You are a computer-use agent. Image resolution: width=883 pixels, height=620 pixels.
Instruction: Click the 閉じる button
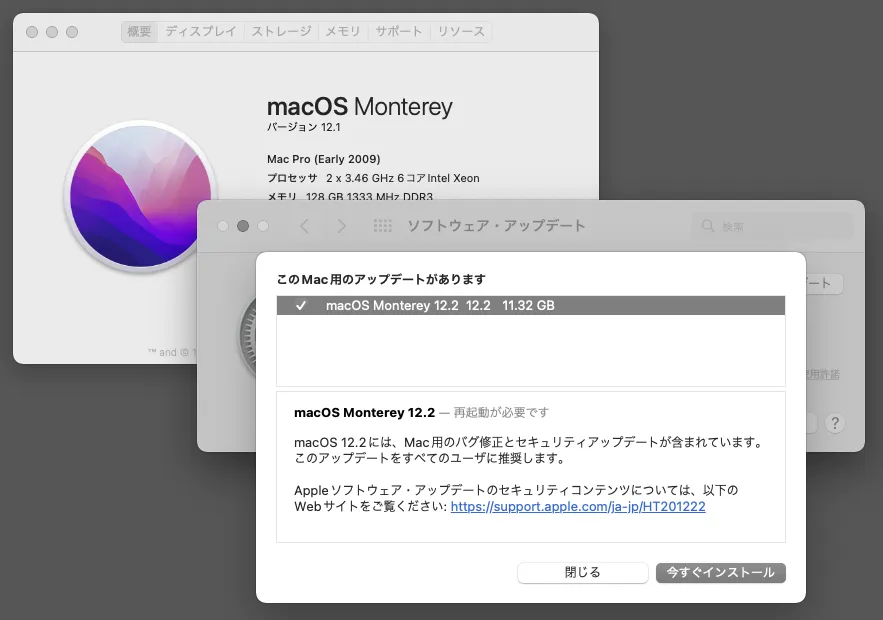tap(582, 573)
